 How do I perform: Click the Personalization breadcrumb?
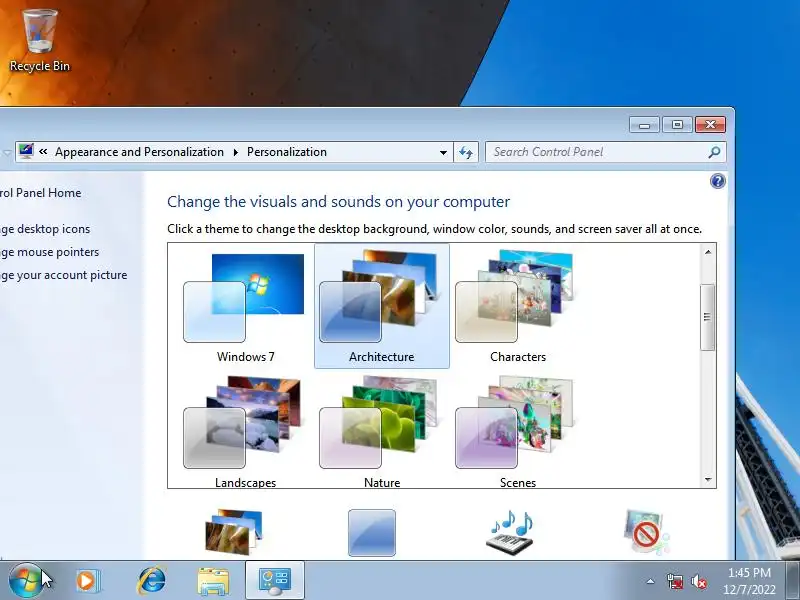pyautogui.click(x=287, y=152)
